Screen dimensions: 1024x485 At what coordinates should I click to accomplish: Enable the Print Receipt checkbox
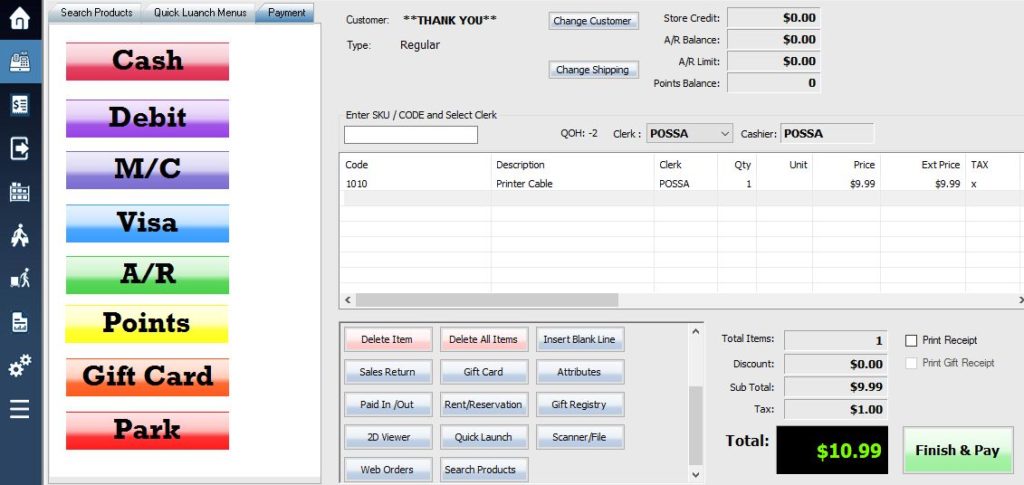click(911, 341)
